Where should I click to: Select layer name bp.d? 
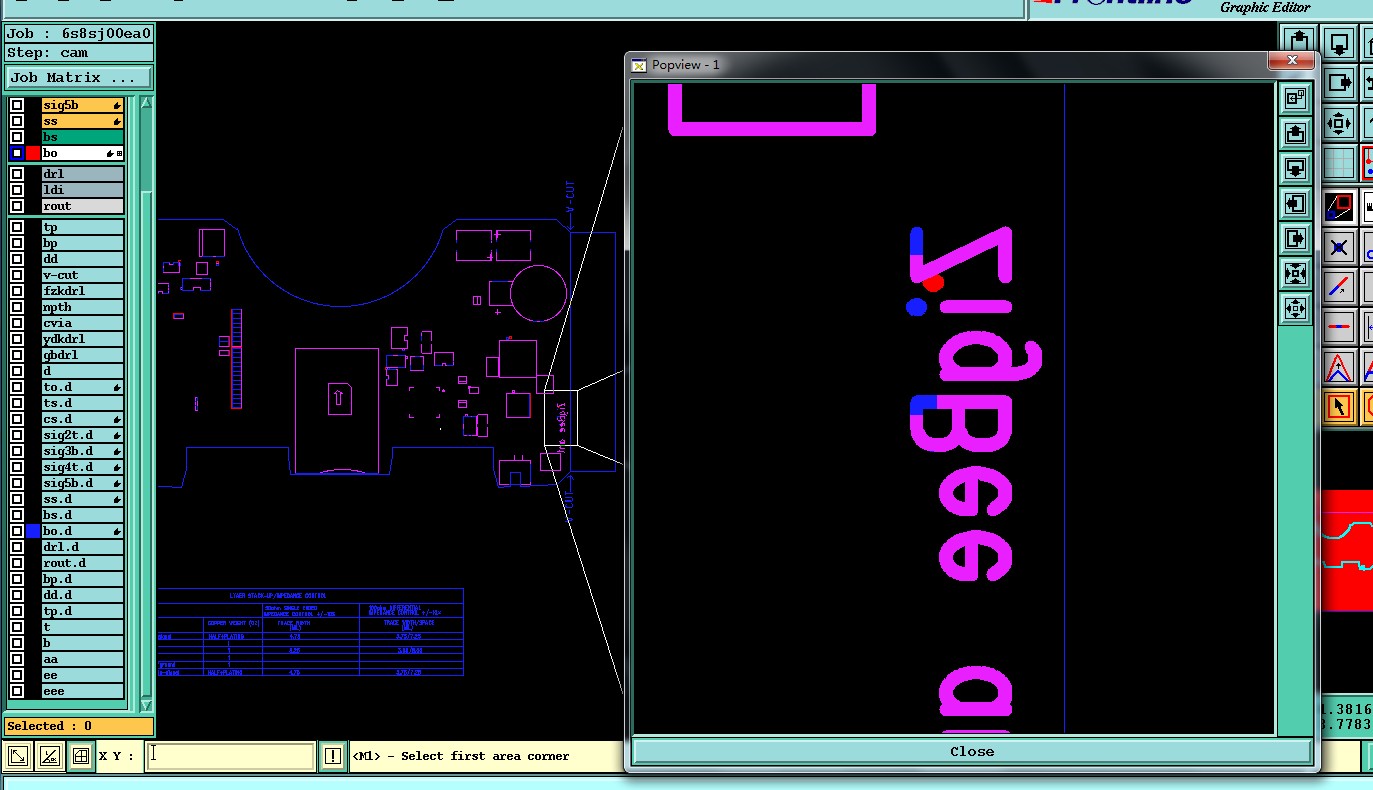[82, 579]
